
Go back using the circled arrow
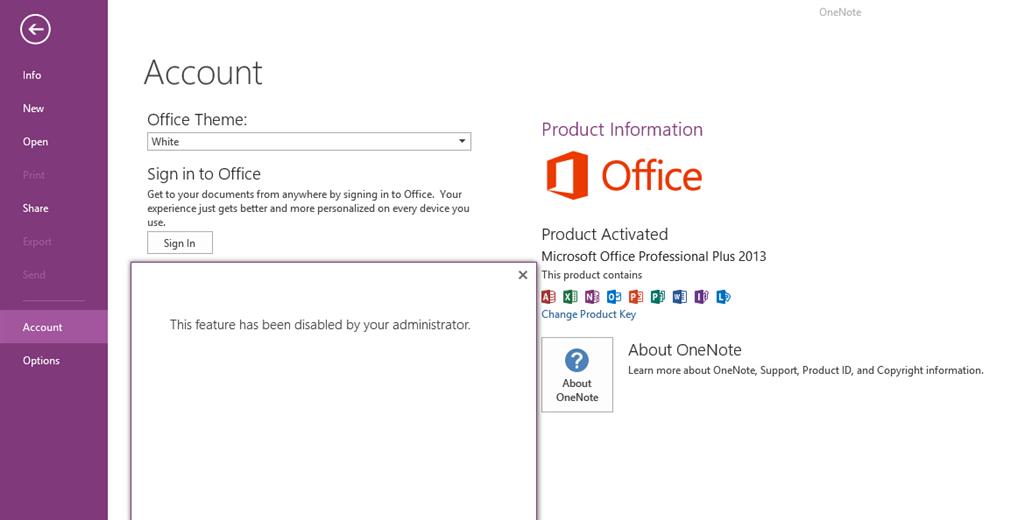coord(35,29)
